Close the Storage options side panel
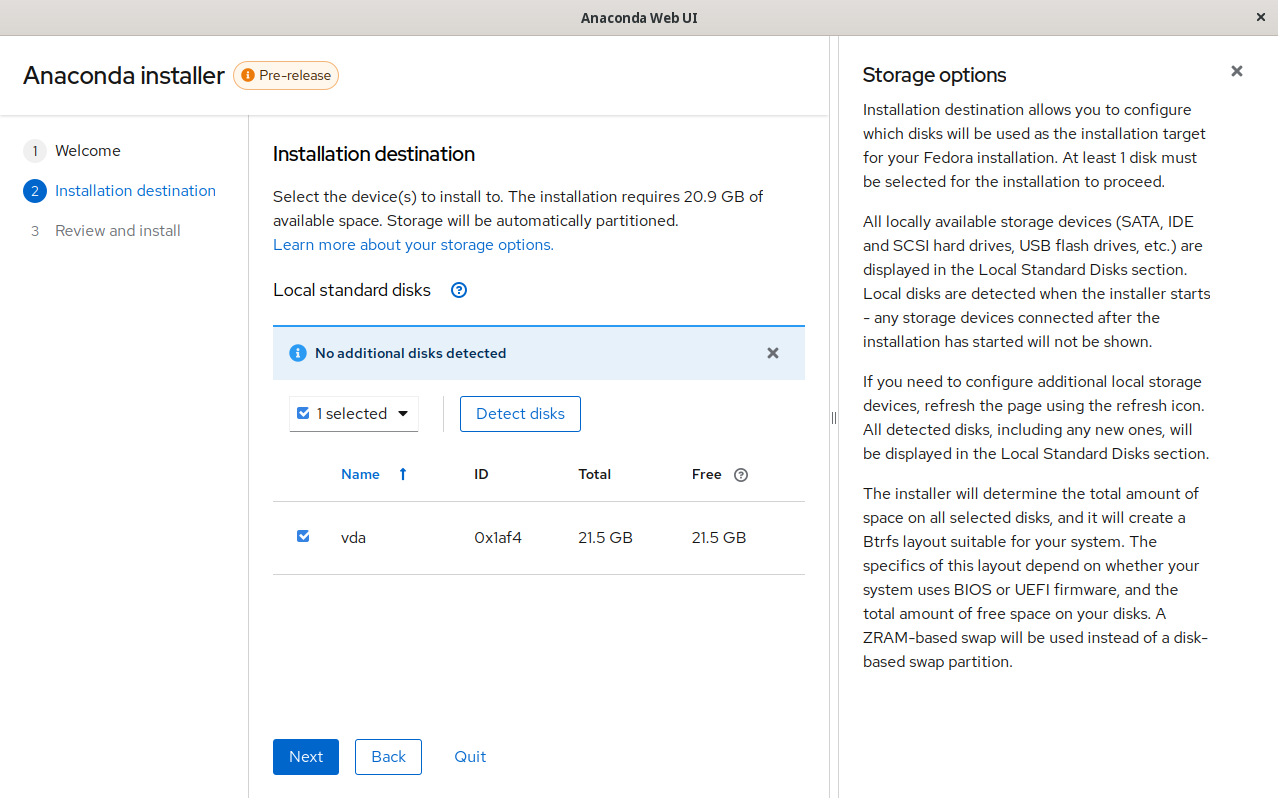 tap(1237, 71)
